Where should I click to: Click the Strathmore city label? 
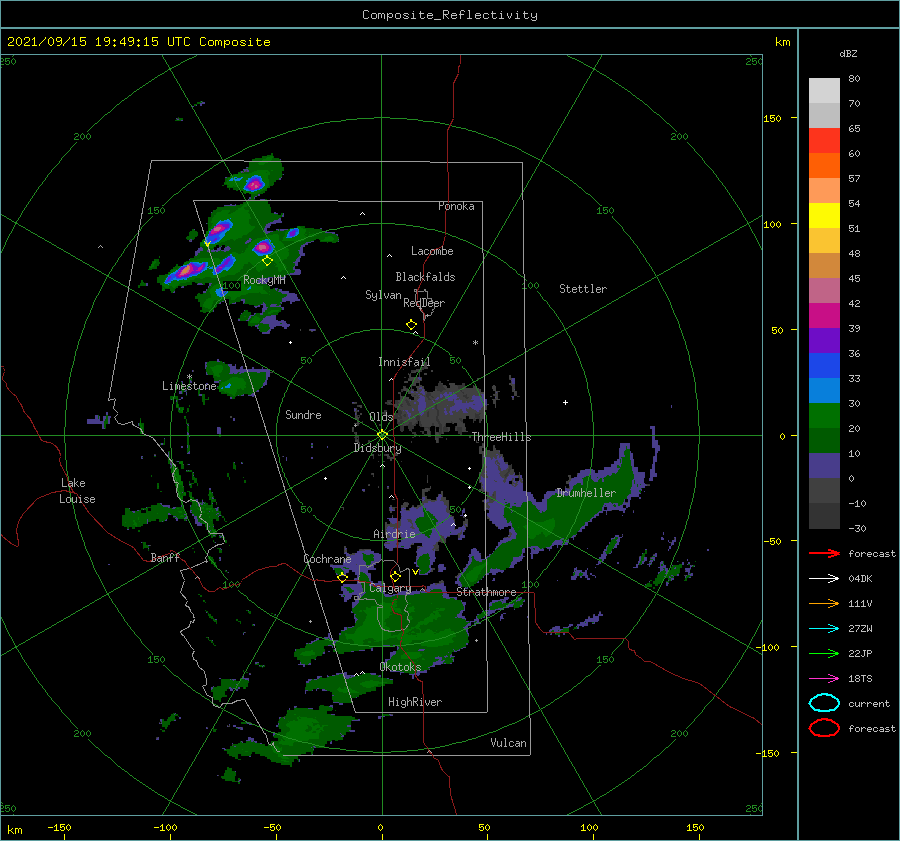[486, 592]
